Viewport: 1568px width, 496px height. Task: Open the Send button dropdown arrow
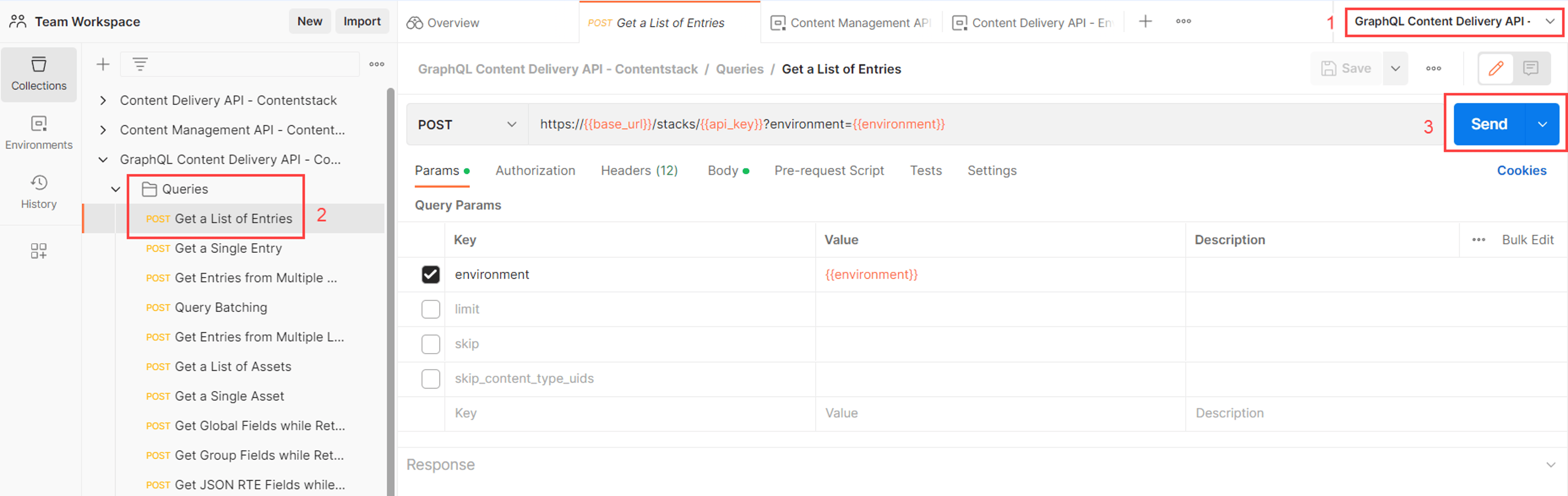coord(1542,124)
